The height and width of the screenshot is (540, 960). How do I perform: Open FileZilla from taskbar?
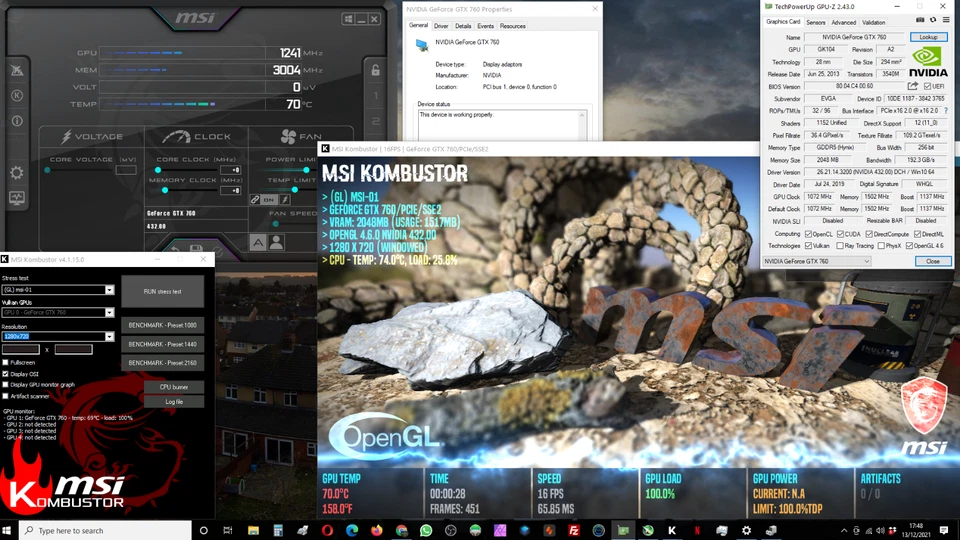point(574,530)
